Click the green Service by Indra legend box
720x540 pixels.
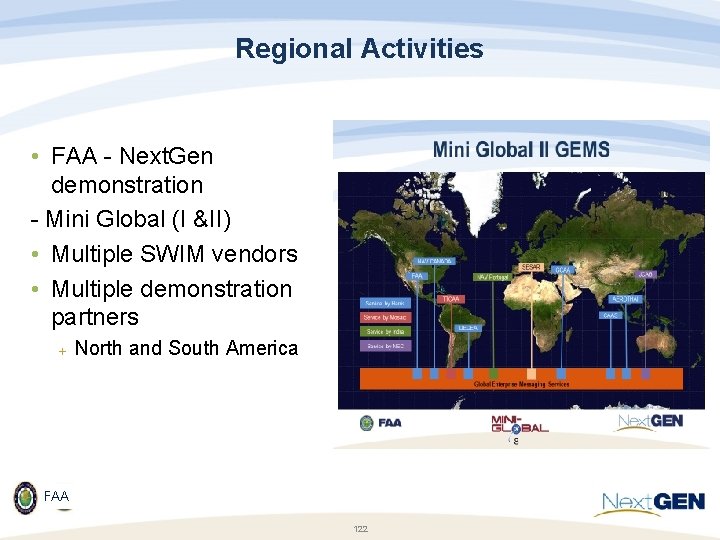[x=385, y=332]
